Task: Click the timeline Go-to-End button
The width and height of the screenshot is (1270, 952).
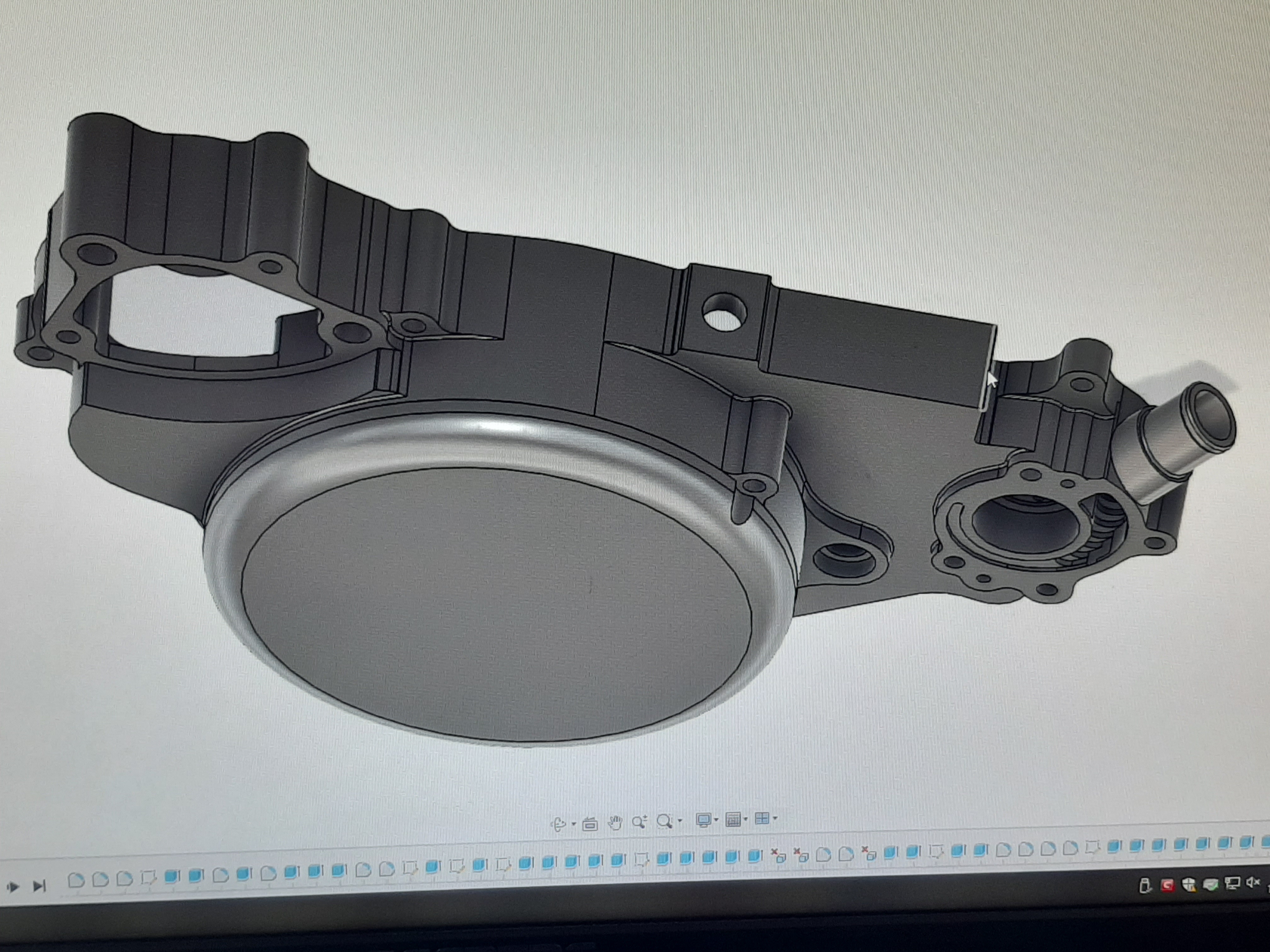Action: coord(39,887)
